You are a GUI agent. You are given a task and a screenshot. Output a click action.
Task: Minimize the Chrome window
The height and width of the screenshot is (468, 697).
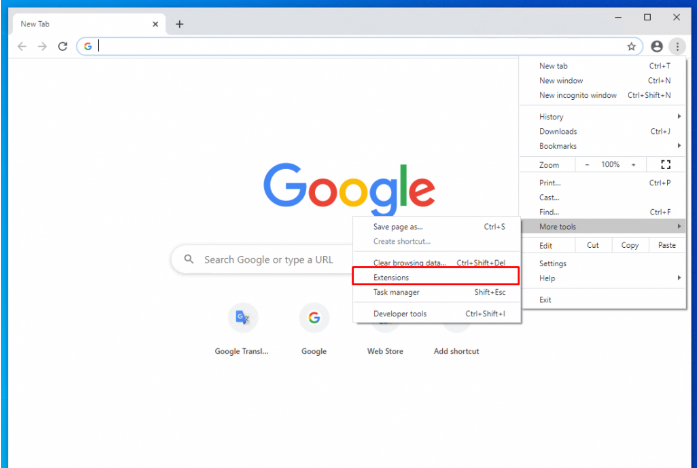tap(618, 17)
